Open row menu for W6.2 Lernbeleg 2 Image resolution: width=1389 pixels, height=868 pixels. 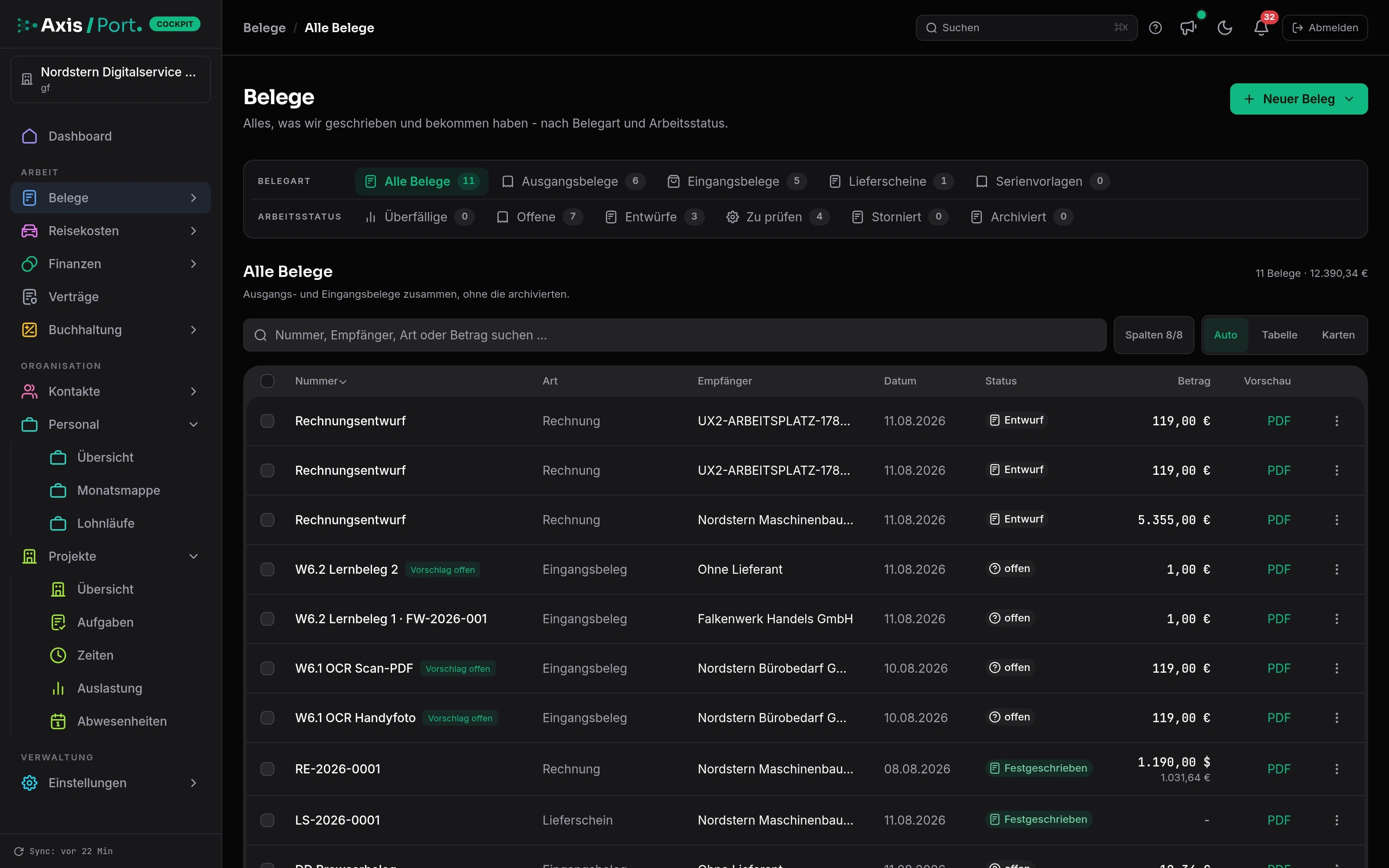coord(1336,569)
